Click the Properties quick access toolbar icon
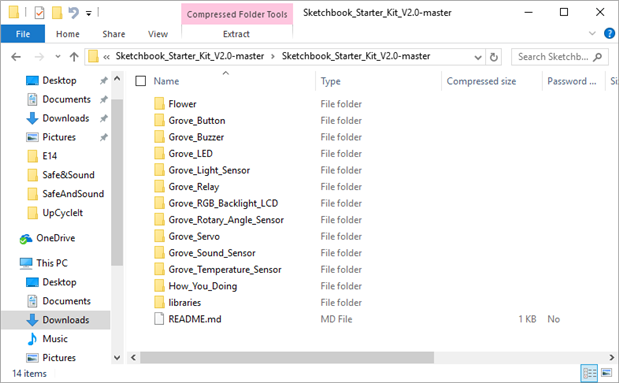Image resolution: width=619 pixels, height=383 pixels. 39,13
